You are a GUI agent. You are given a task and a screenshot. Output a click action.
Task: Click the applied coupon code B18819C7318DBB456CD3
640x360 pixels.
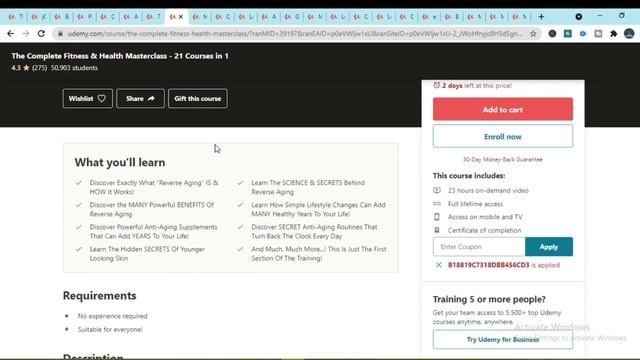(489, 265)
